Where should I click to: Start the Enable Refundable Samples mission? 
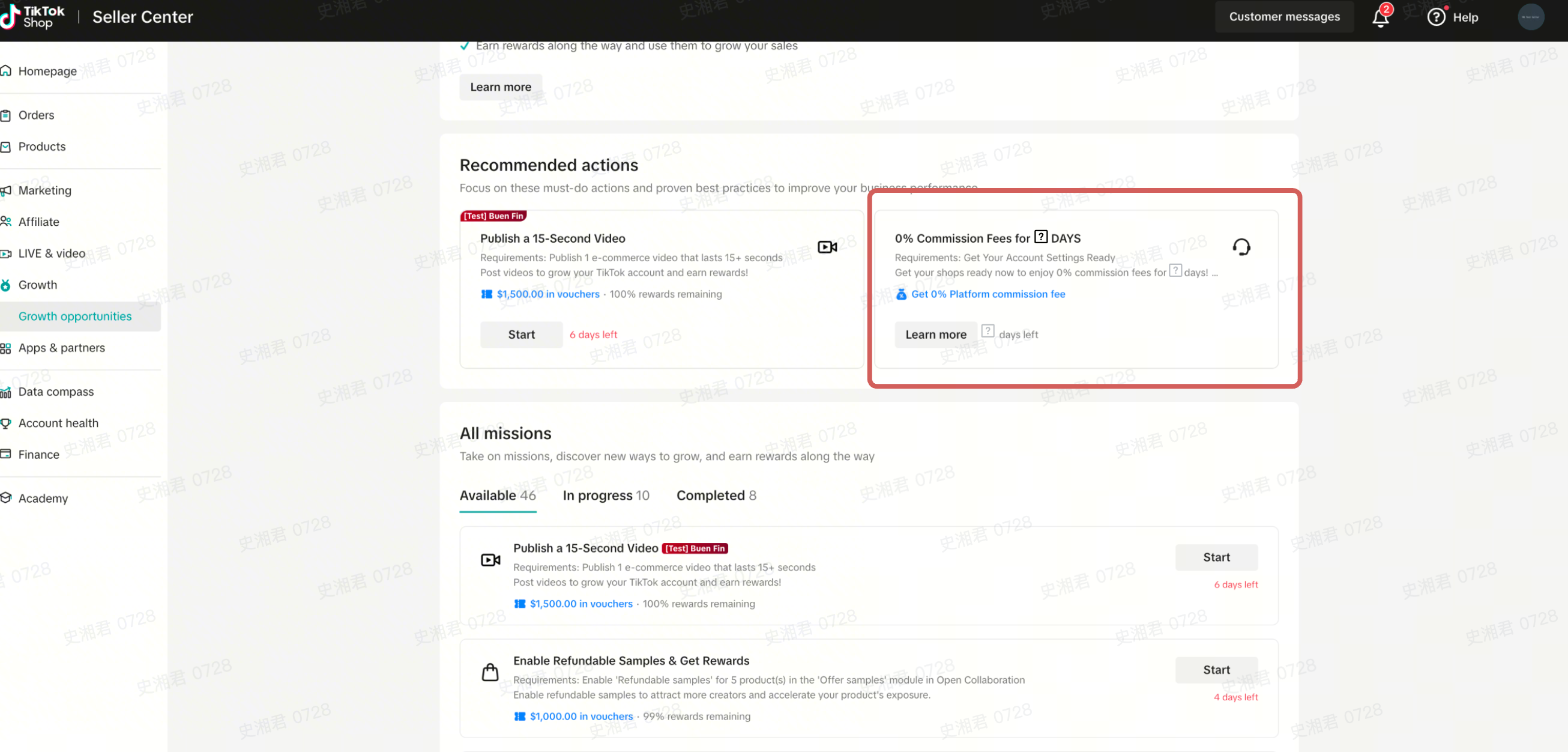(x=1216, y=670)
